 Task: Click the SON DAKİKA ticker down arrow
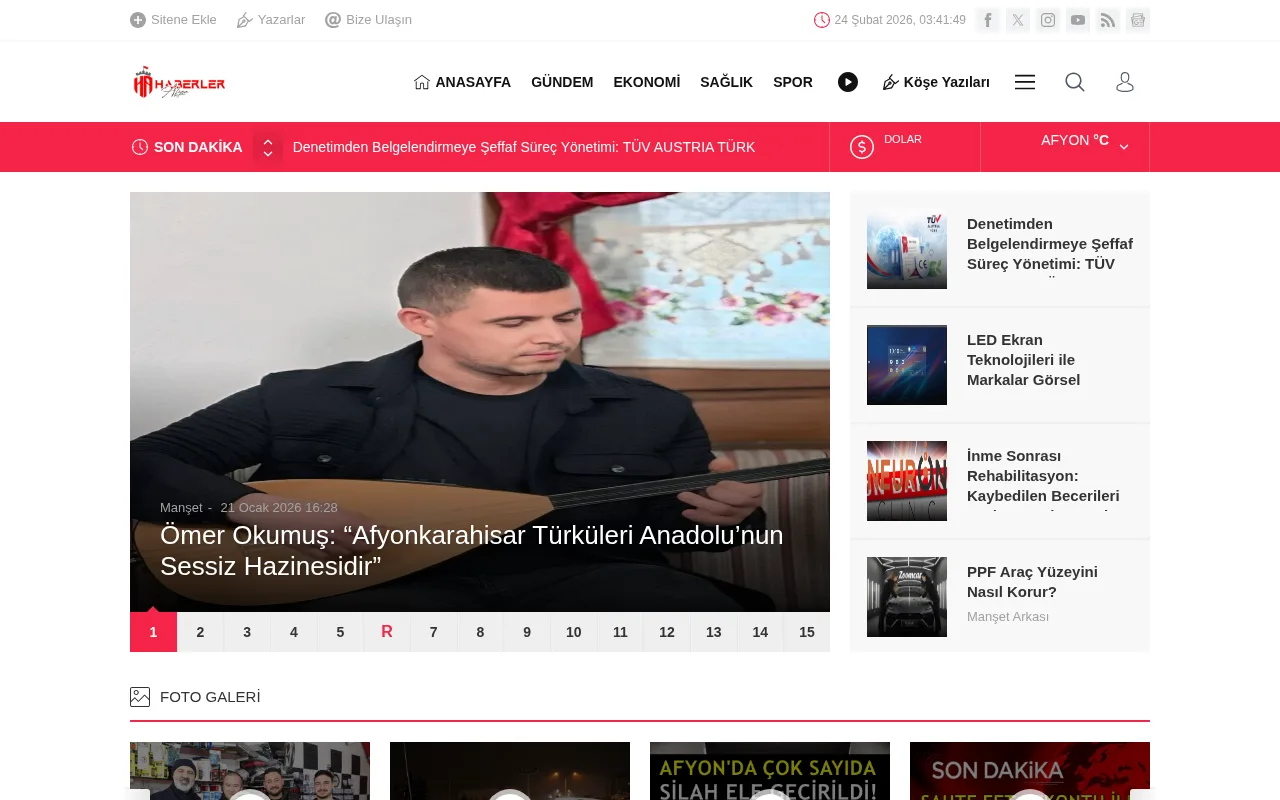tap(268, 154)
